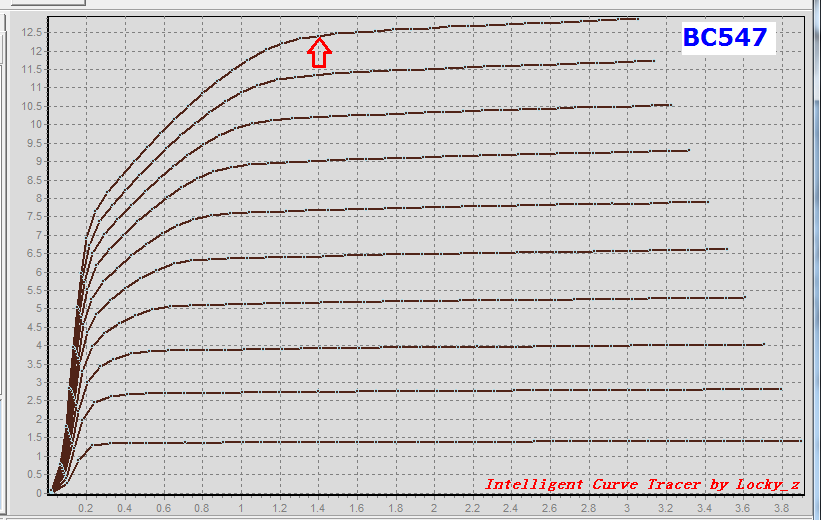This screenshot has width=821, height=520.
Task: Select the 10.5 value on vertical axis
Action: pyautogui.click(x=31, y=106)
